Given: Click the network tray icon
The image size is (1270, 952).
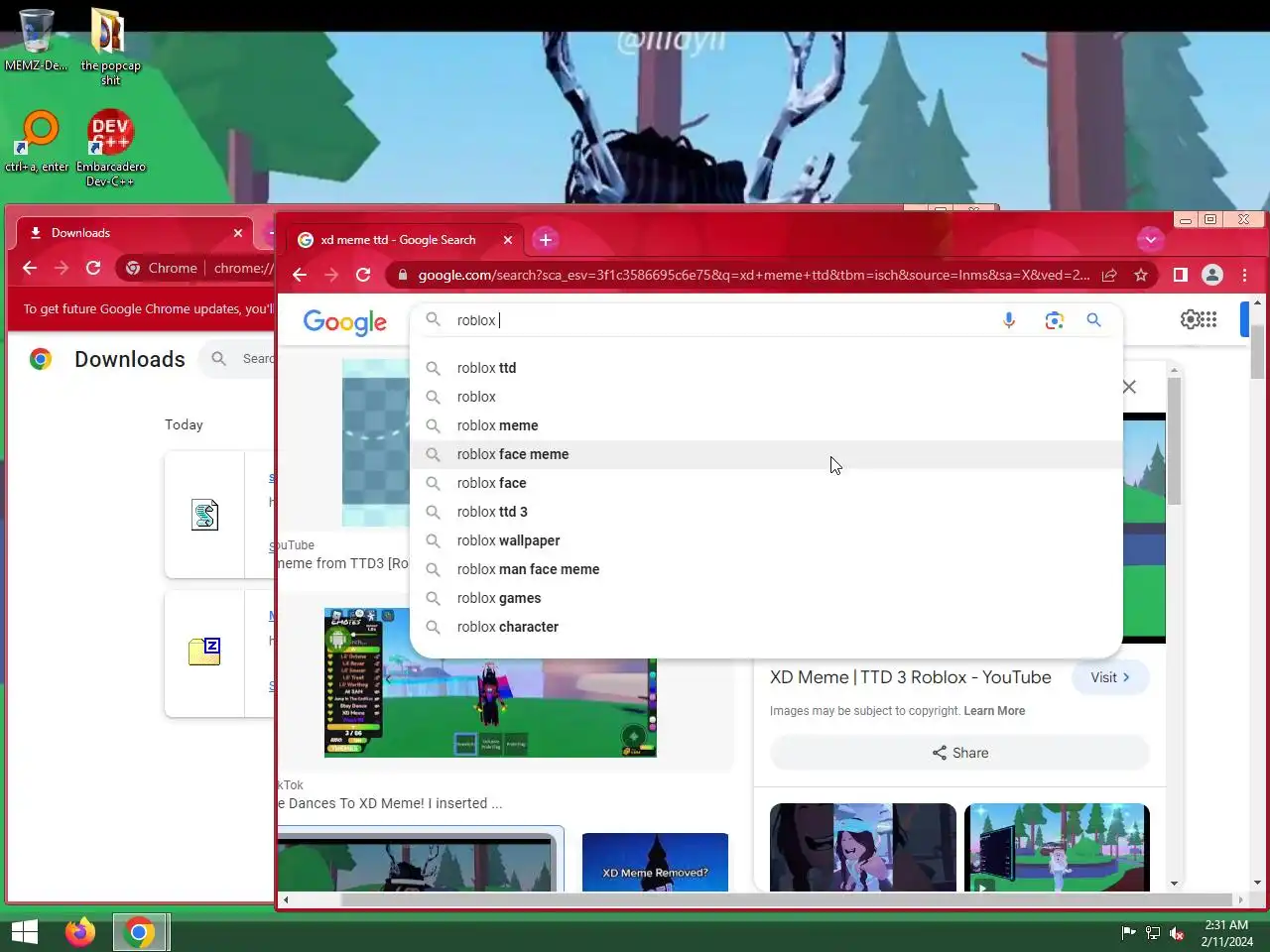Looking at the screenshot, I should pyautogui.click(x=1153, y=933).
